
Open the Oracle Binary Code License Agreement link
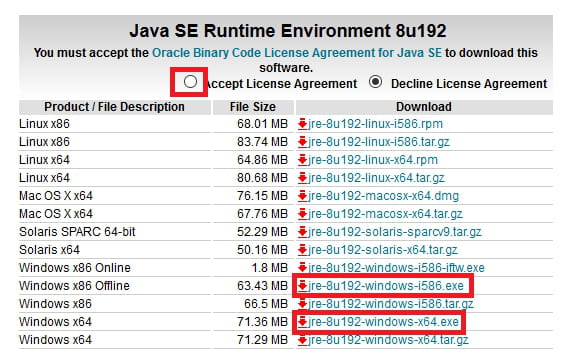pyautogui.click(x=297, y=53)
